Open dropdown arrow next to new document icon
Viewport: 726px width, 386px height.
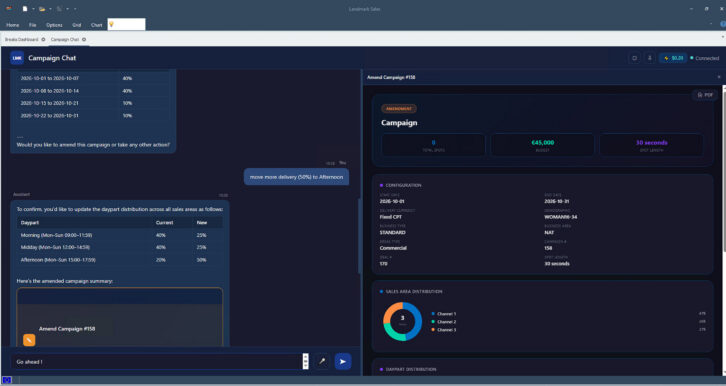(x=33, y=9)
